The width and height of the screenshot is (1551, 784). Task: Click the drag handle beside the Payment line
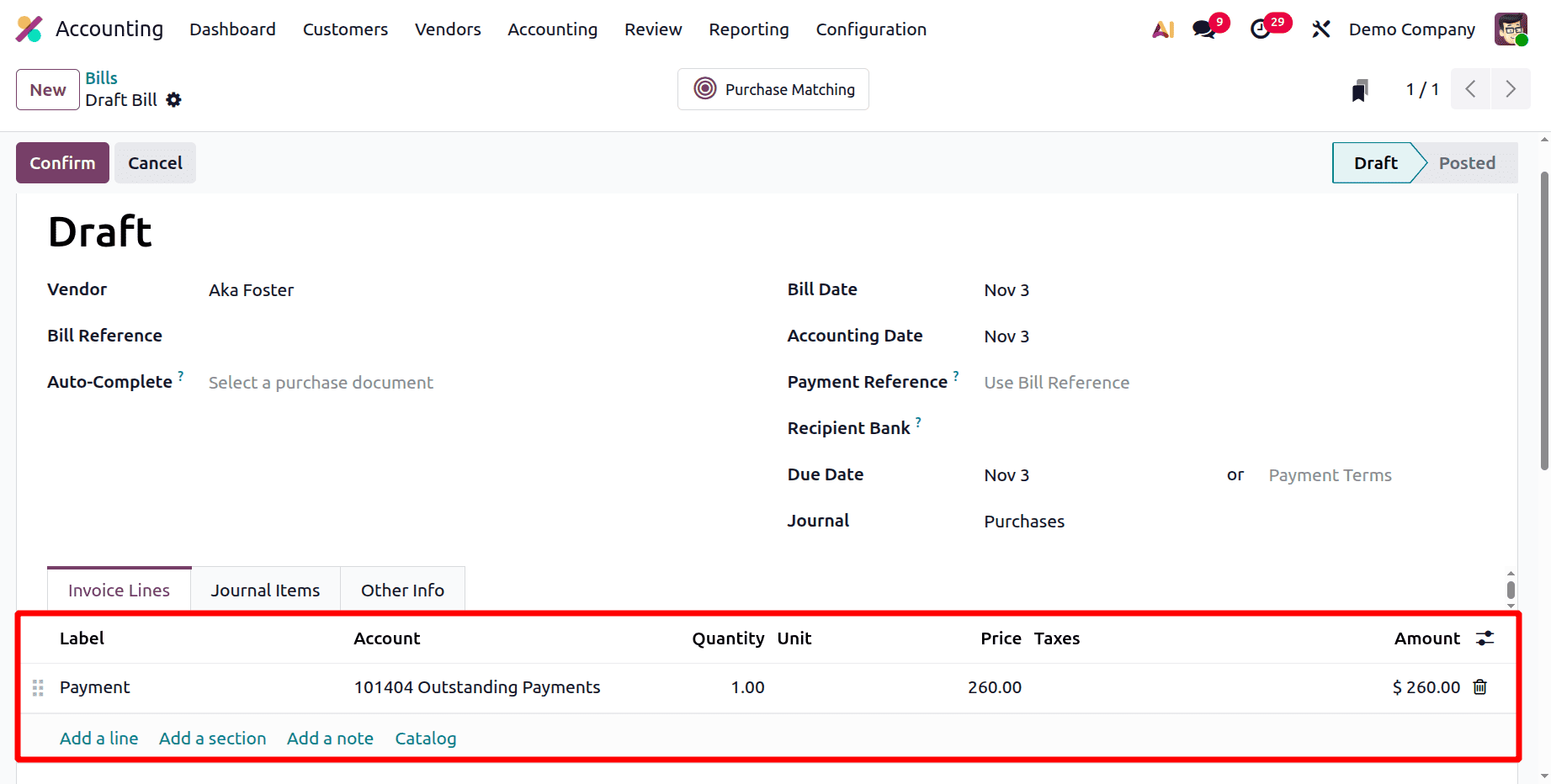point(36,687)
